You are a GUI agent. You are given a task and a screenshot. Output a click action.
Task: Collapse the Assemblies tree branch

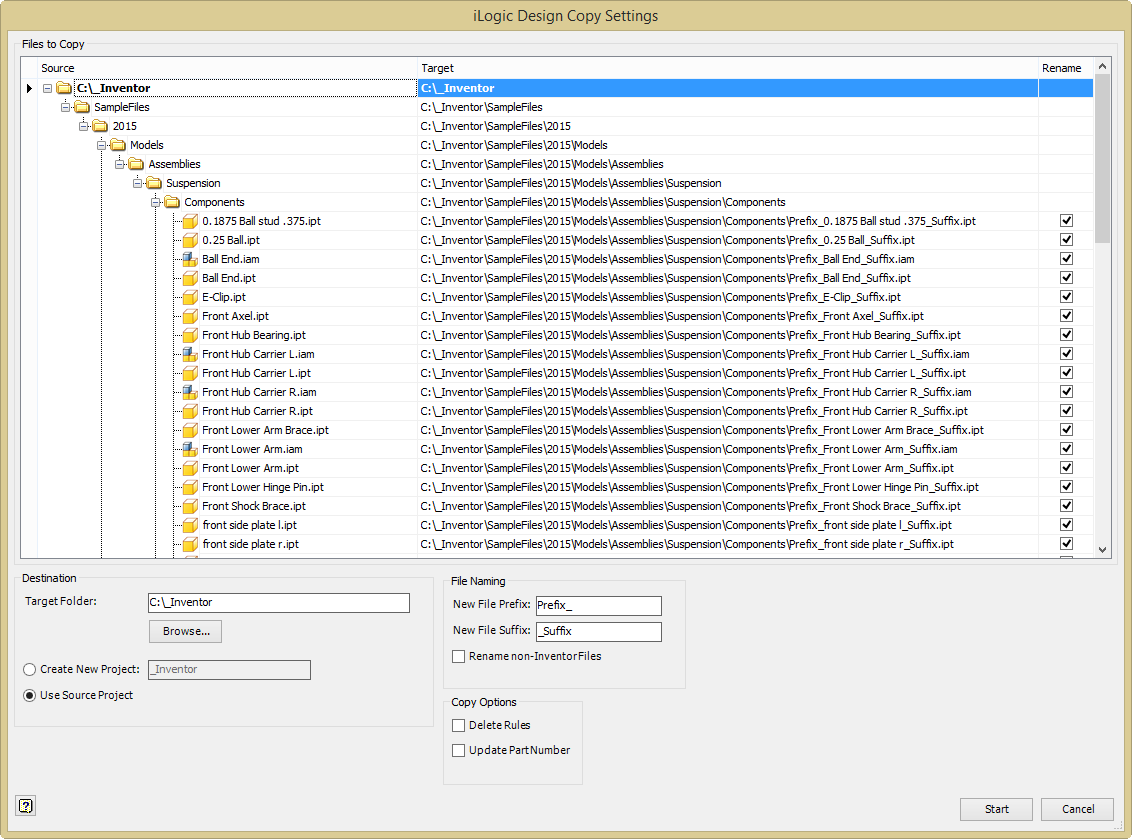pyautogui.click(x=120, y=163)
